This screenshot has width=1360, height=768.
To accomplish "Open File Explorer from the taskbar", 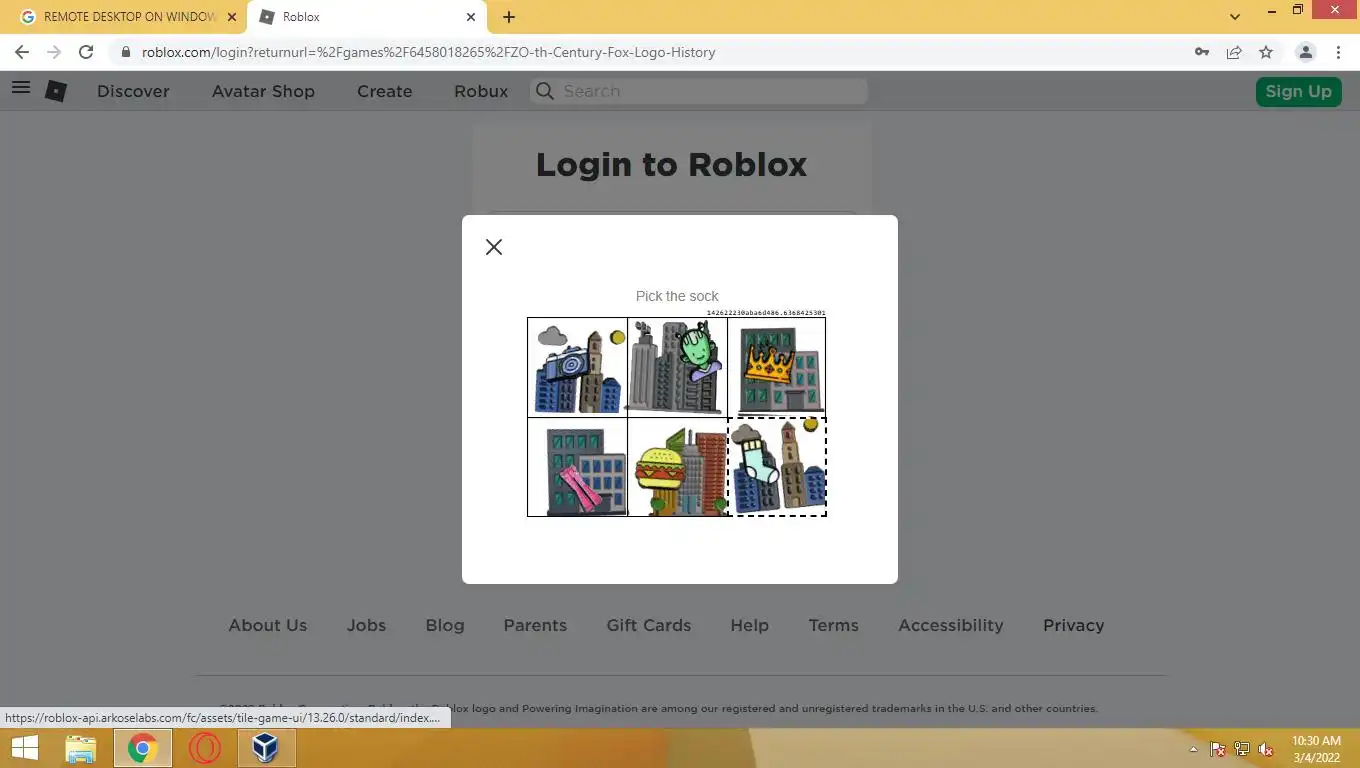I will (81, 748).
